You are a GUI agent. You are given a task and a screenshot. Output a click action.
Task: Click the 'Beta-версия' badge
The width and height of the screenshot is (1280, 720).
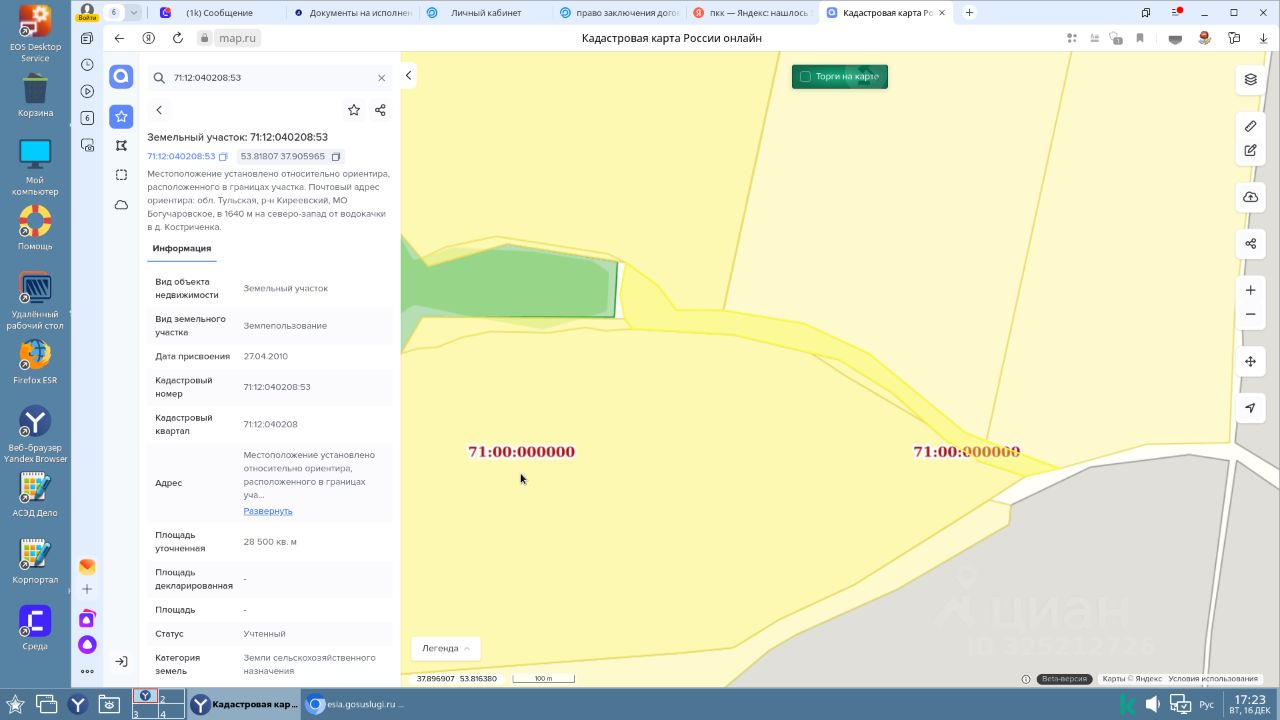click(1064, 679)
